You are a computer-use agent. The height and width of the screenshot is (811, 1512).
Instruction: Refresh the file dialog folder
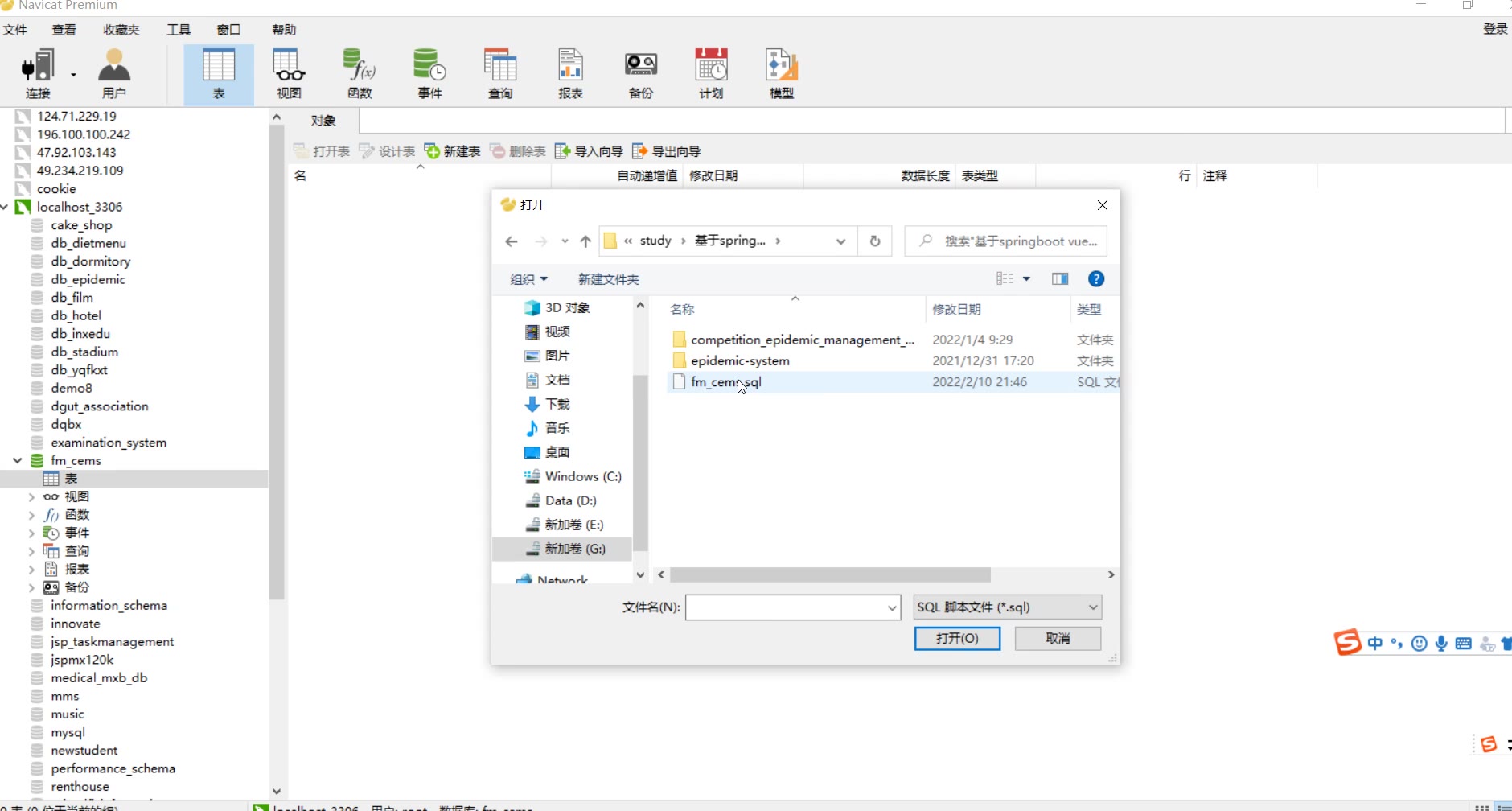(x=875, y=241)
